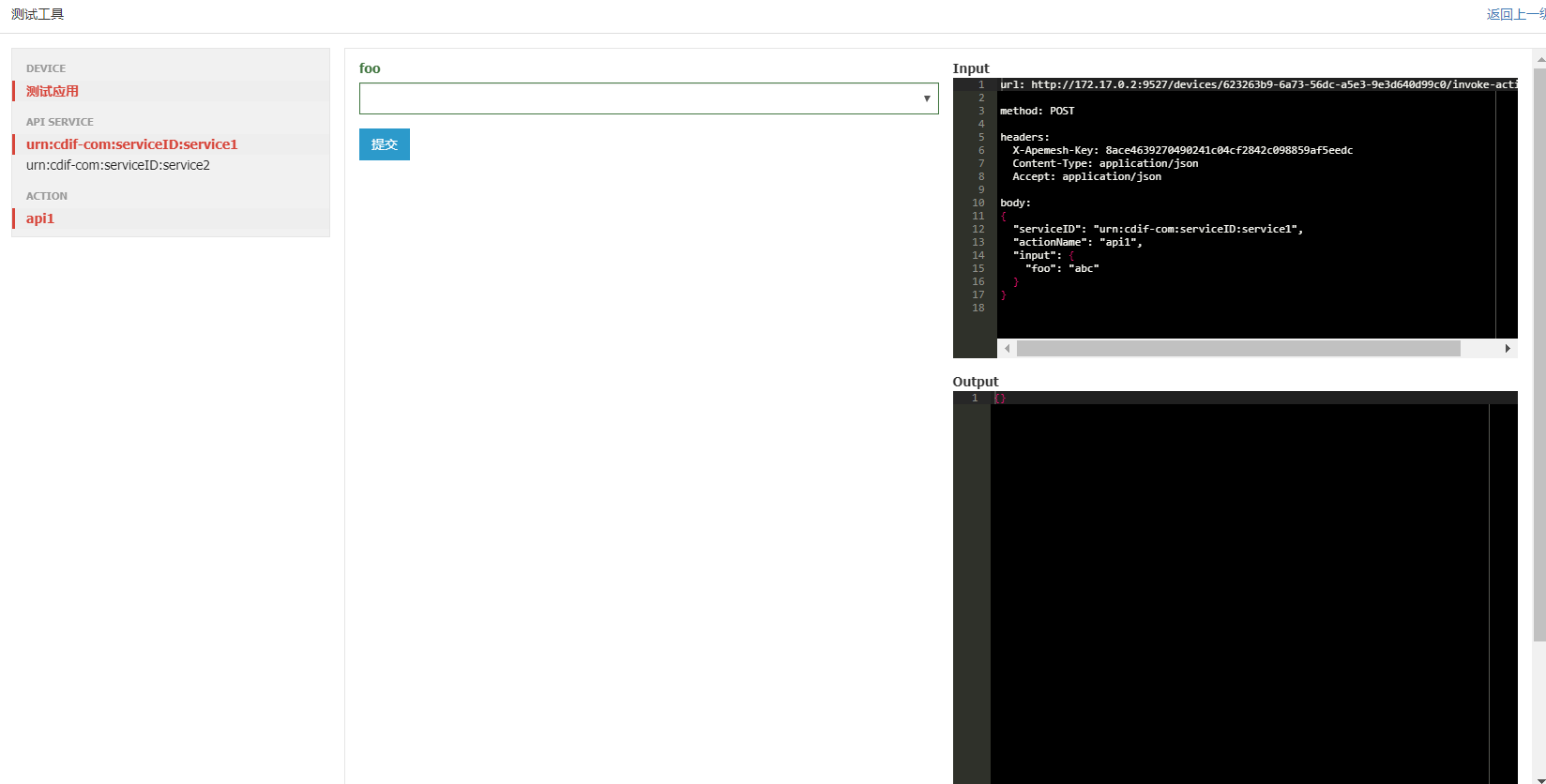Click the "input": { line in body

(x=1043, y=255)
